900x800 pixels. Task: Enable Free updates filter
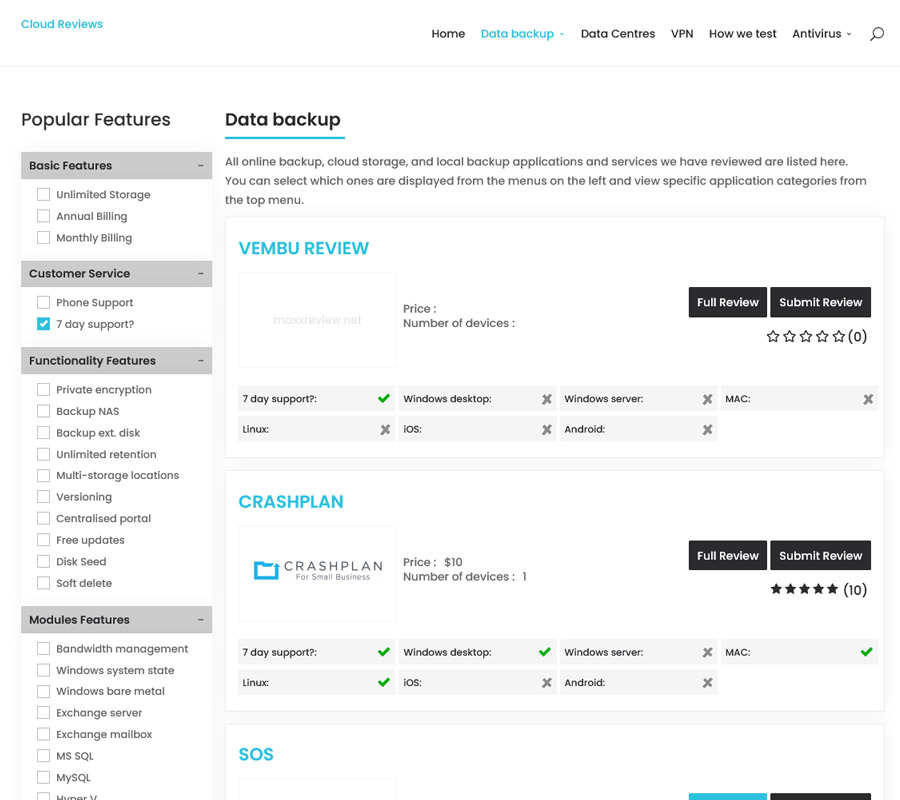pyautogui.click(x=43, y=540)
